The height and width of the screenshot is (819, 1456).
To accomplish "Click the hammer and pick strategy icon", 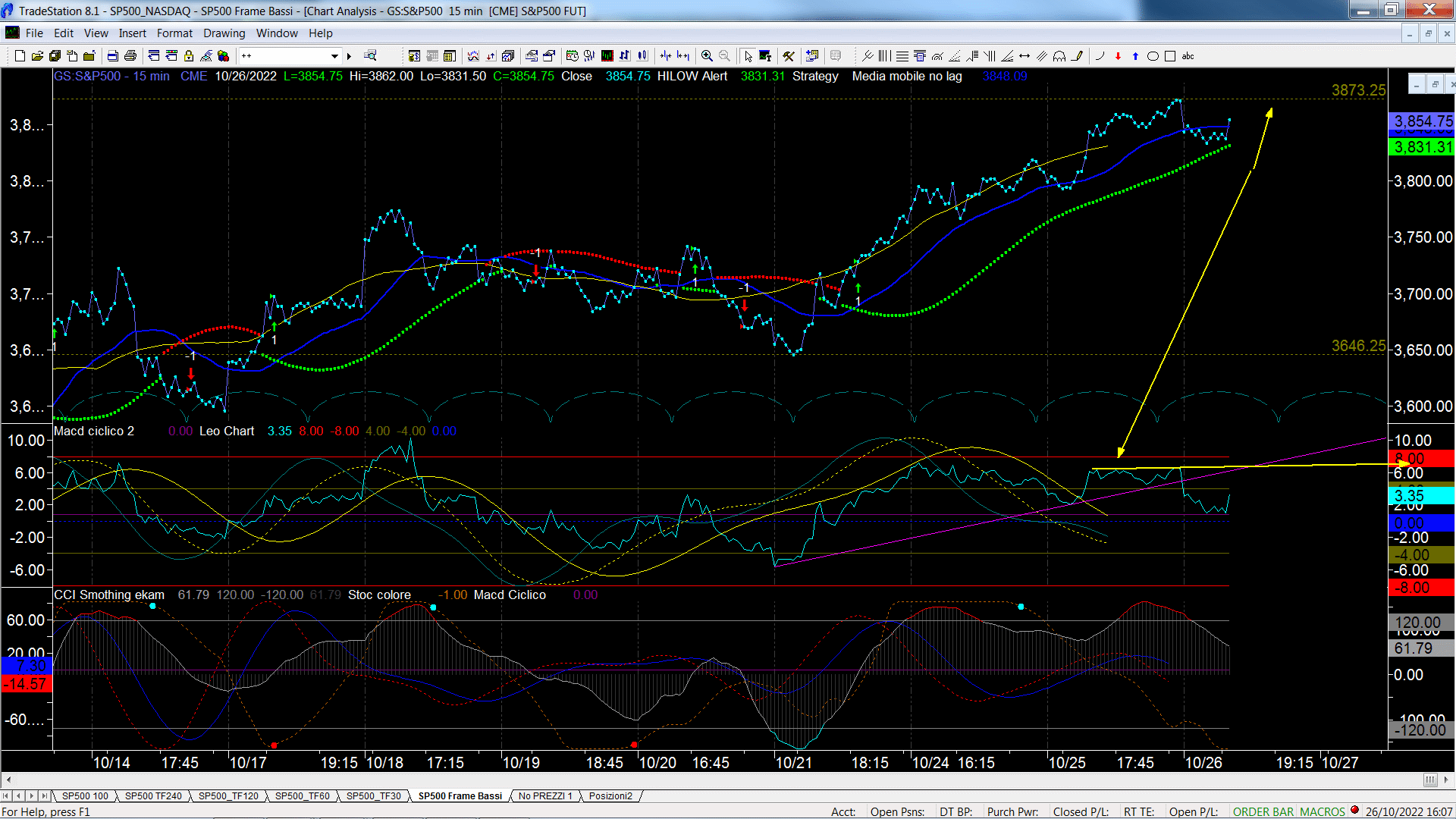I will tap(789, 56).
